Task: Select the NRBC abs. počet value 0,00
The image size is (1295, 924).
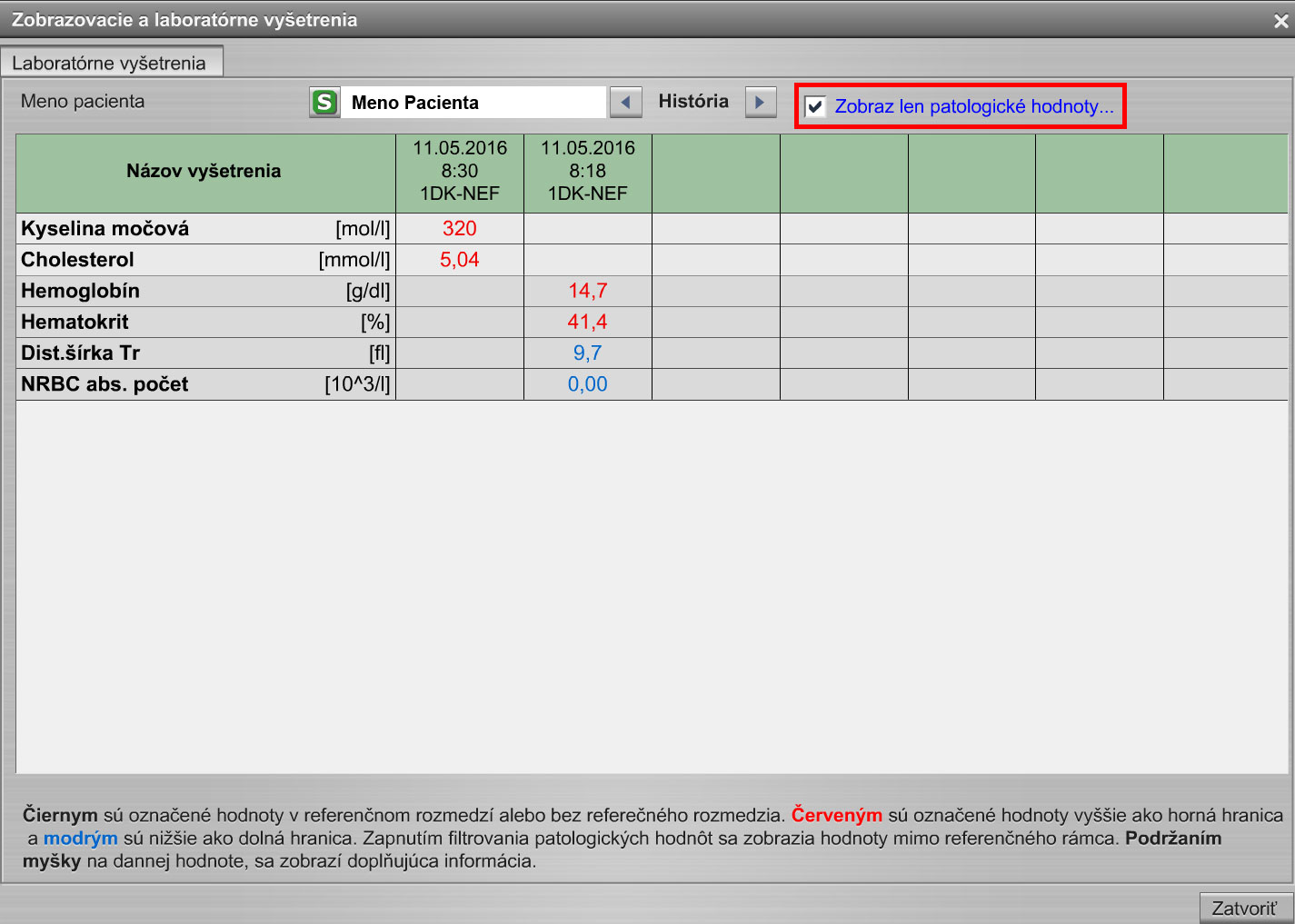Action: pyautogui.click(x=588, y=384)
